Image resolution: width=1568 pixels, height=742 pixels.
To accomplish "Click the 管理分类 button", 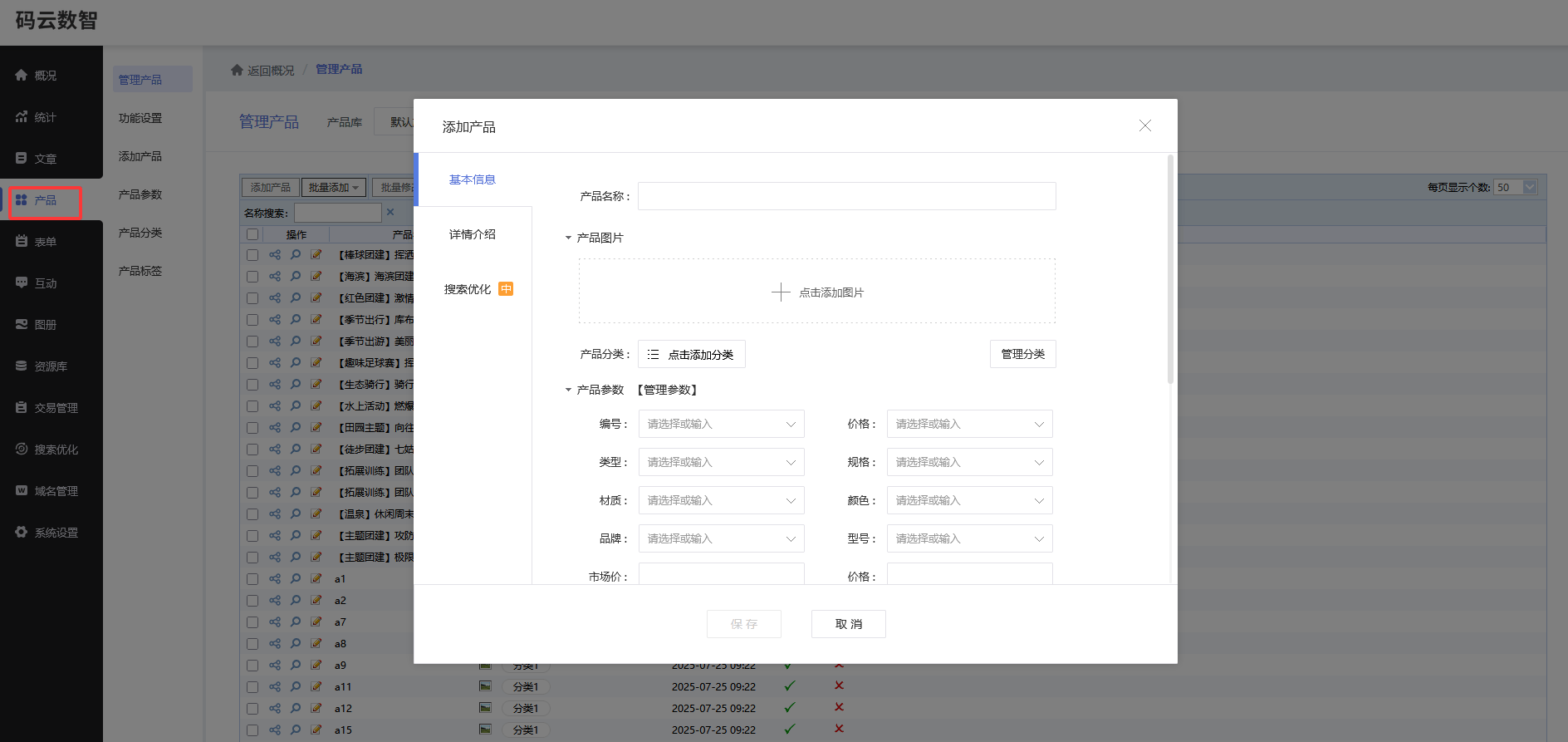I will [x=1022, y=354].
